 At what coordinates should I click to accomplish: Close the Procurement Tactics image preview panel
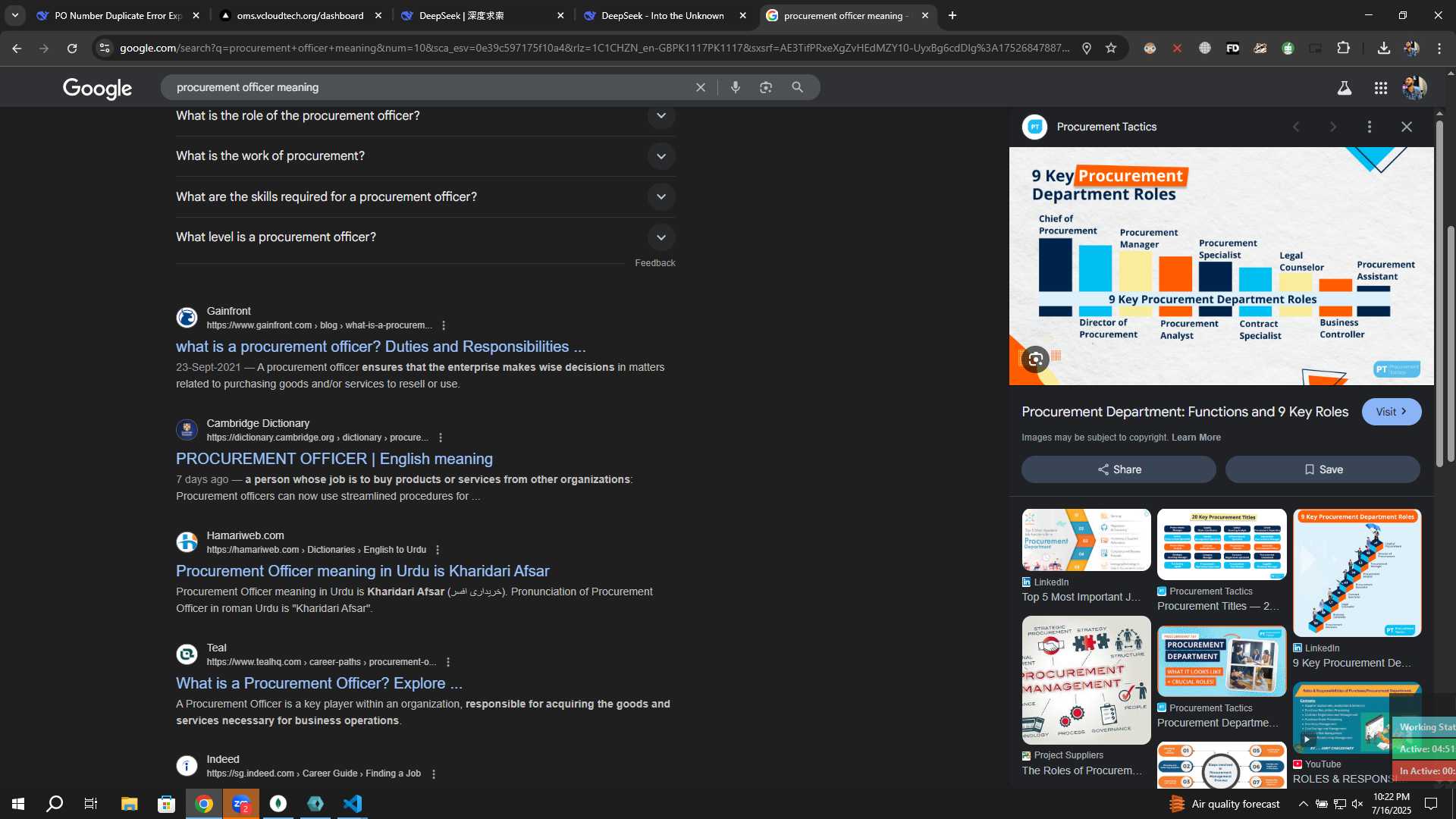[1407, 127]
